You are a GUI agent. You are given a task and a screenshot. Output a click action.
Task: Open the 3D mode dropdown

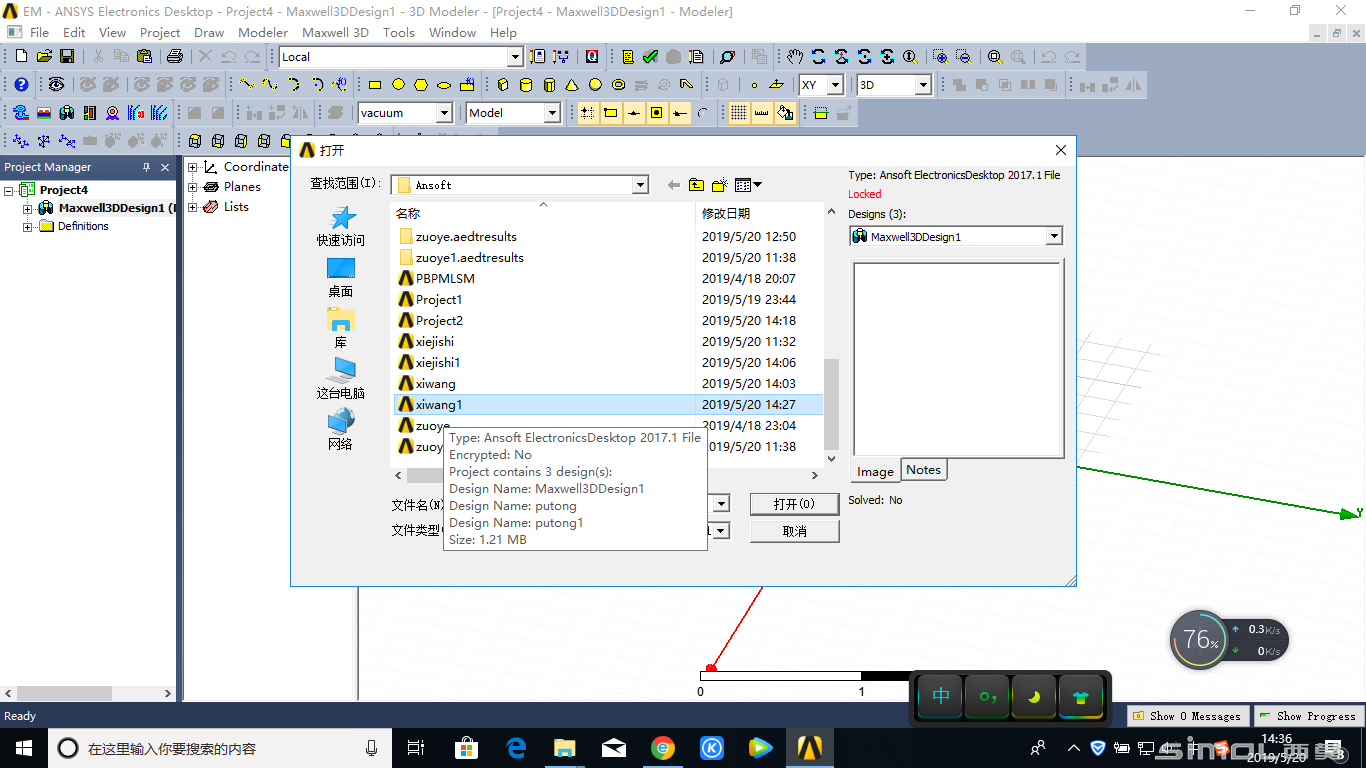pos(923,85)
